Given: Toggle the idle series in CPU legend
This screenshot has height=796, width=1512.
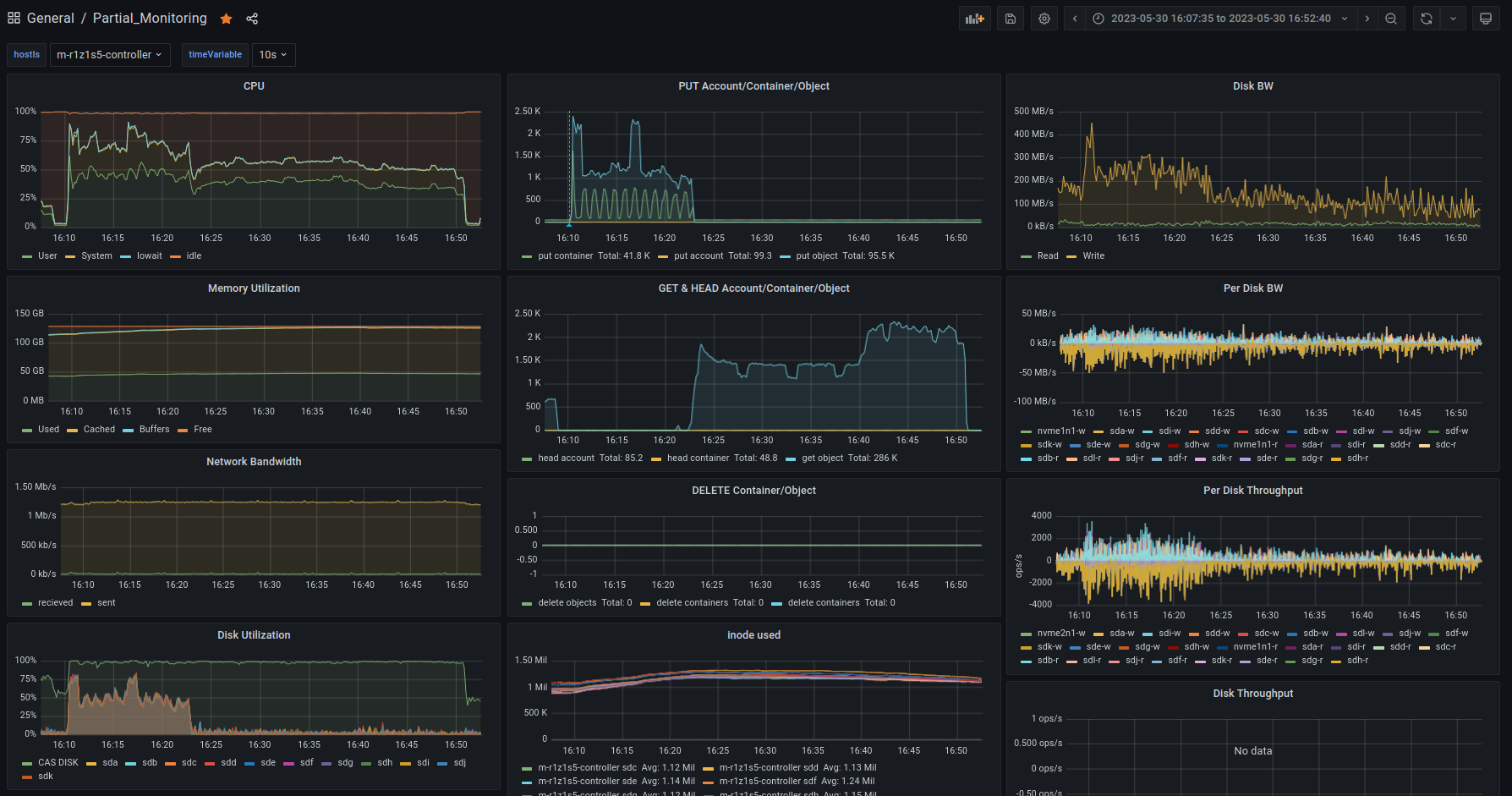Looking at the screenshot, I should [194, 256].
